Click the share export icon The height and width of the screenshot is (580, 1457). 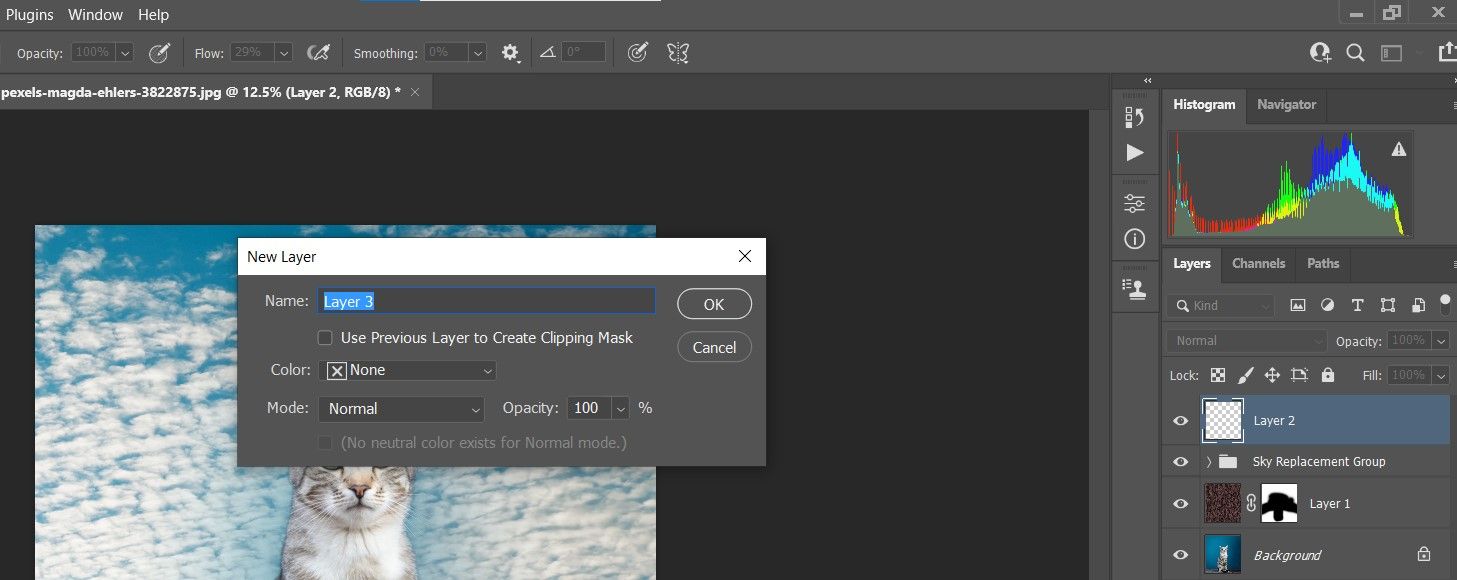(1446, 53)
